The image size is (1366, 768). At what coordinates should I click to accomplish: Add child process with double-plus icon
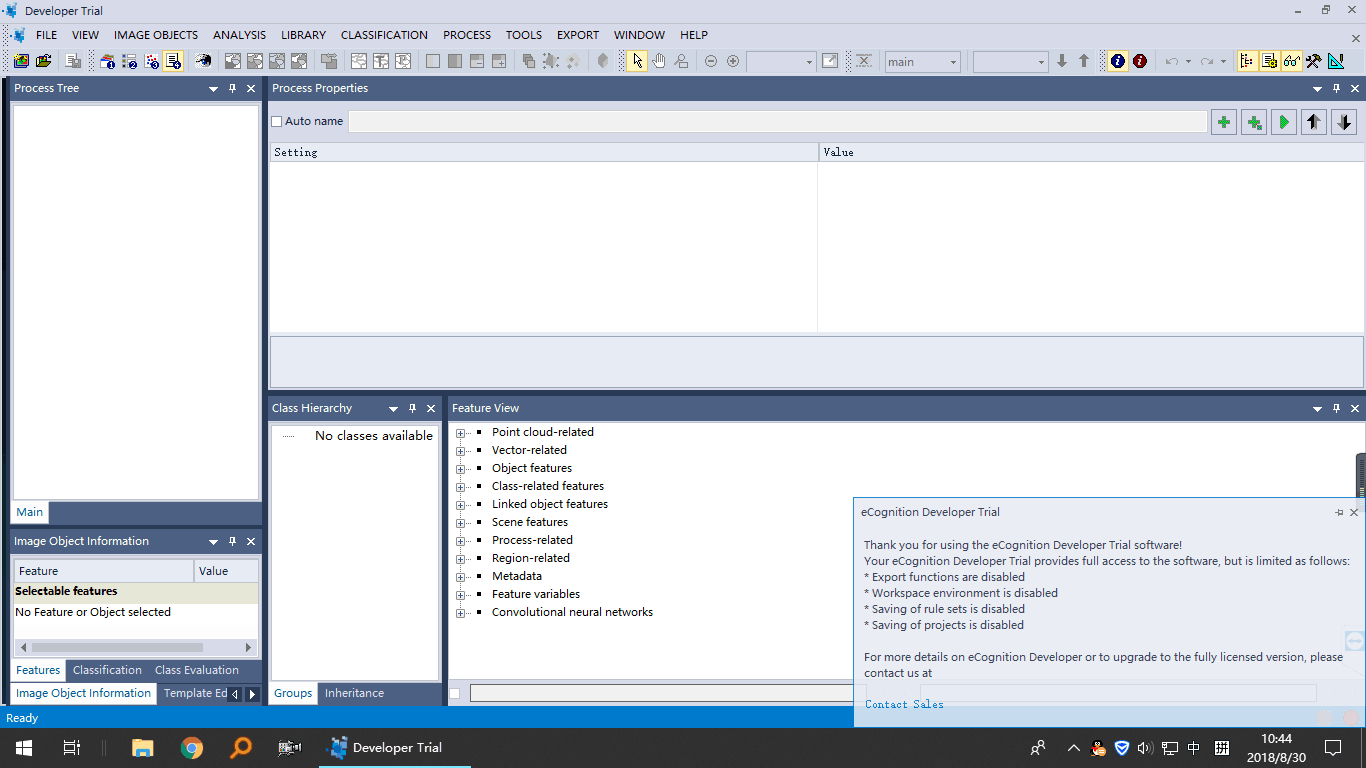coord(1254,122)
